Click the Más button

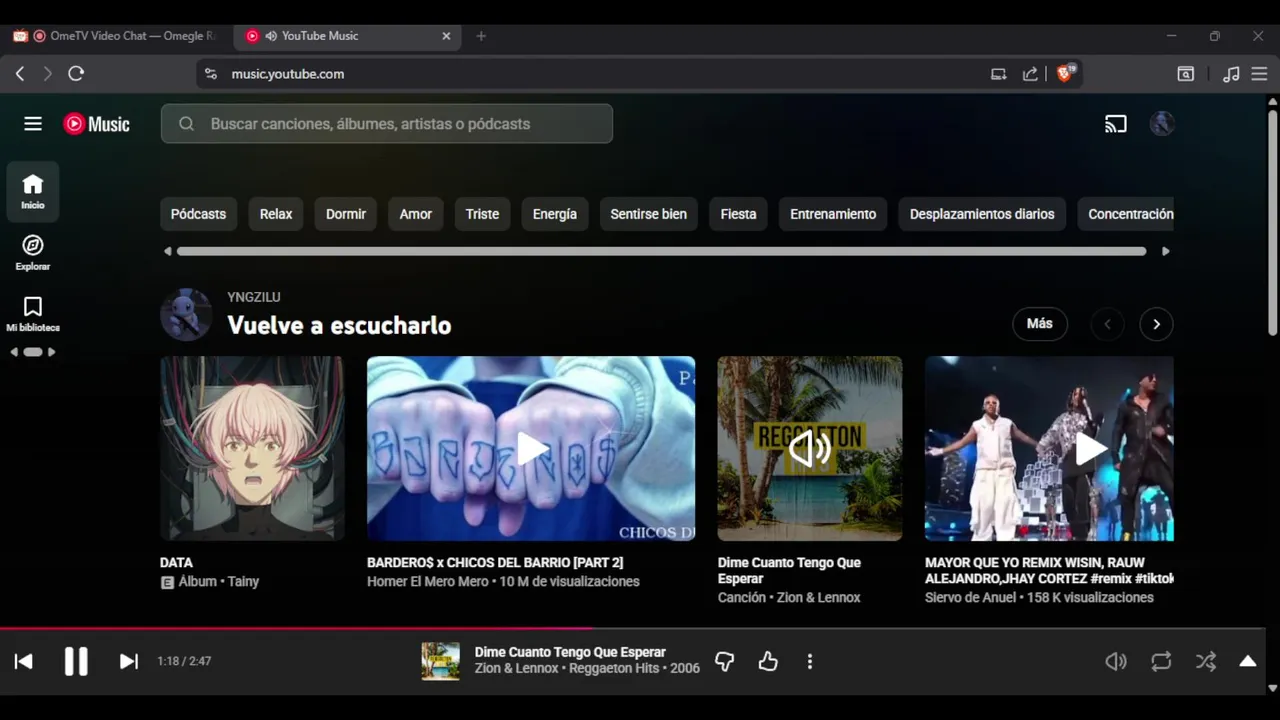coord(1040,324)
